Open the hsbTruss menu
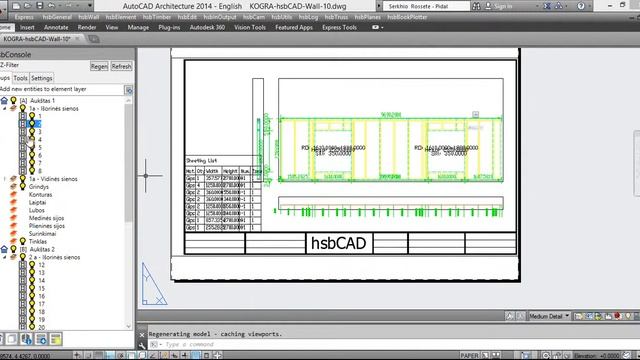Image resolution: width=640 pixels, height=360 pixels. click(x=336, y=17)
